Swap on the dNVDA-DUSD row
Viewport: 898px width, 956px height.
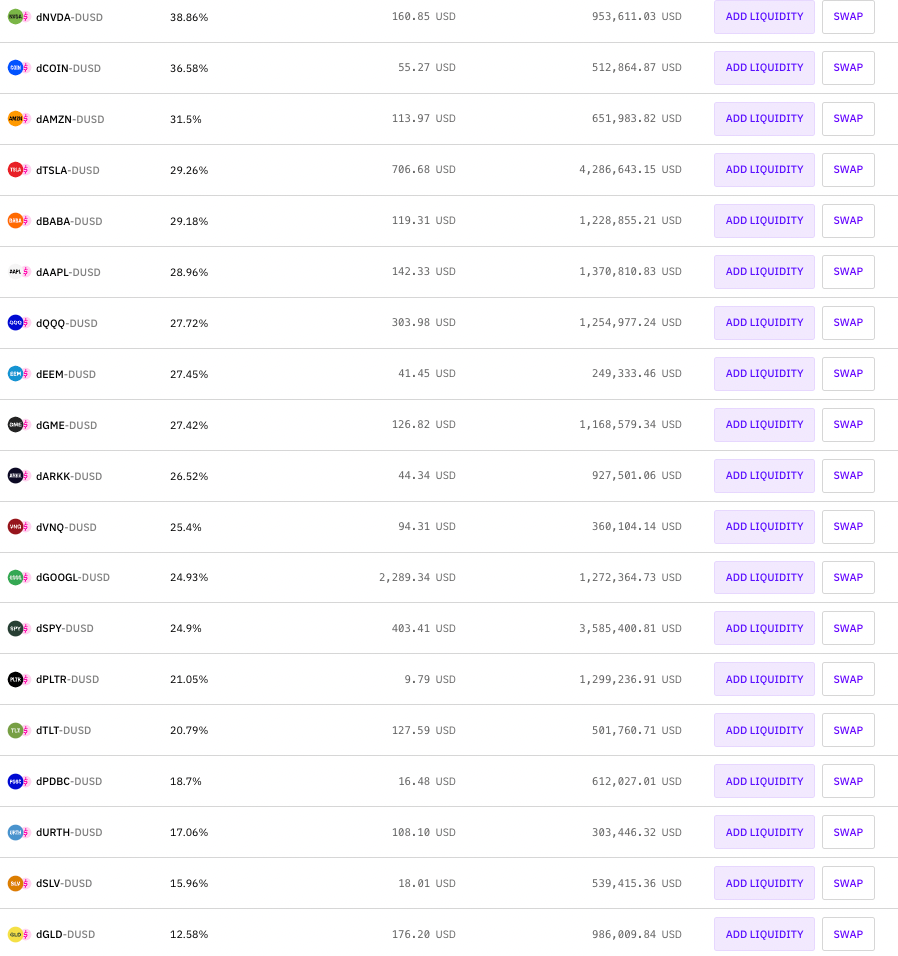click(848, 17)
